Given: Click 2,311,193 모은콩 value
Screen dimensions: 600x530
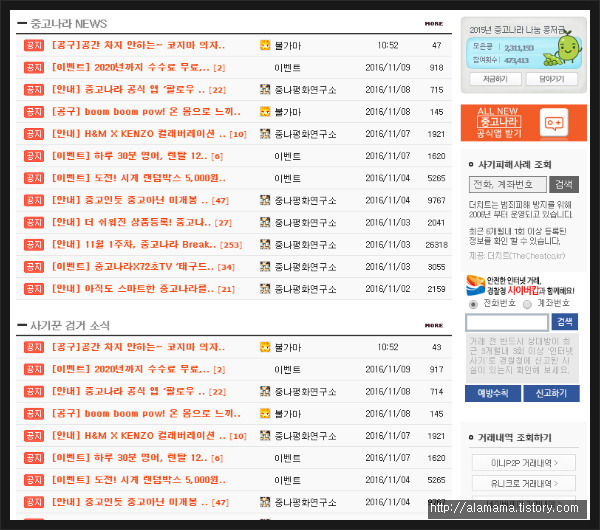Looking at the screenshot, I should coord(519,48).
